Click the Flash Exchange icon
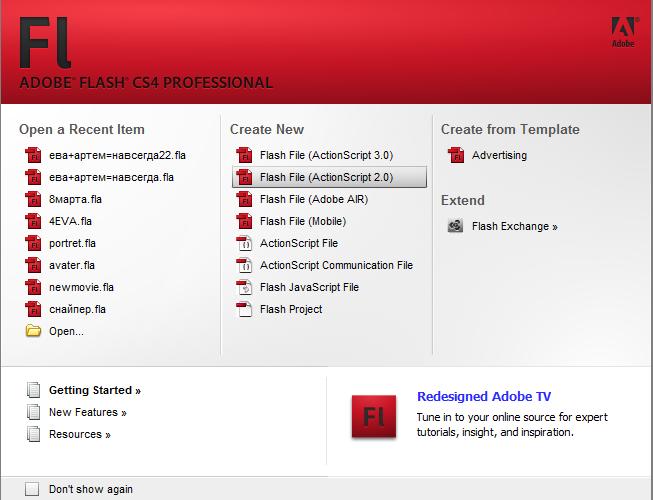This screenshot has height=500, width=653. coord(456,226)
